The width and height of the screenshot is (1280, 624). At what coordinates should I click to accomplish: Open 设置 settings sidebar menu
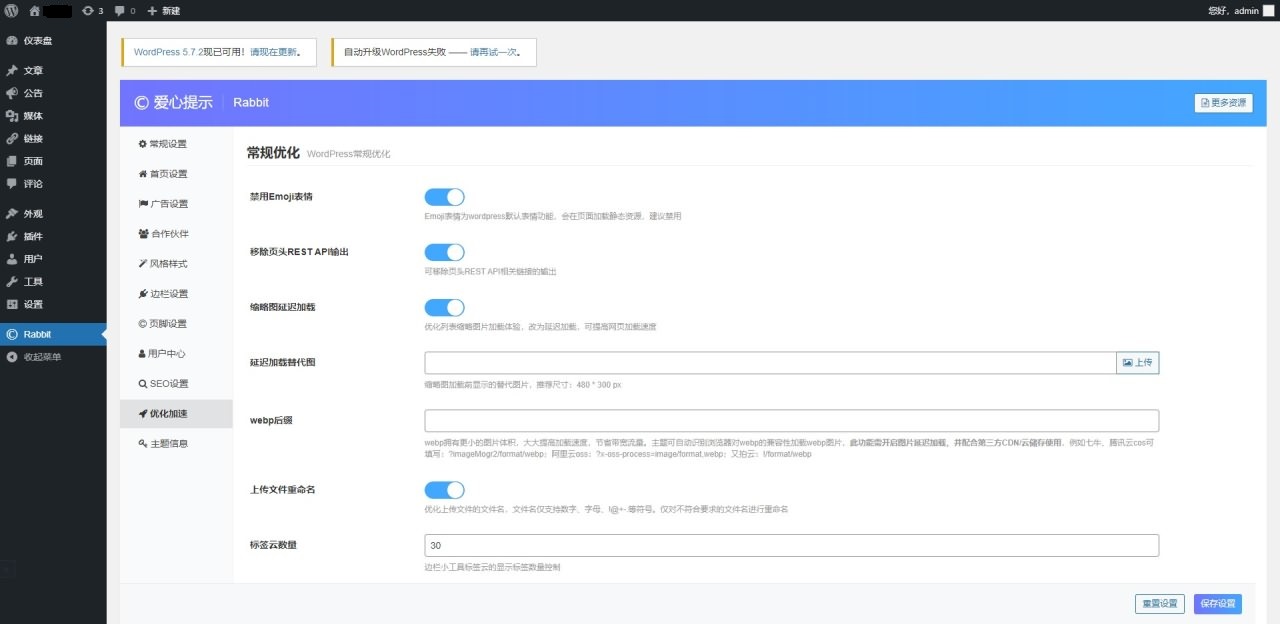pos(53,305)
